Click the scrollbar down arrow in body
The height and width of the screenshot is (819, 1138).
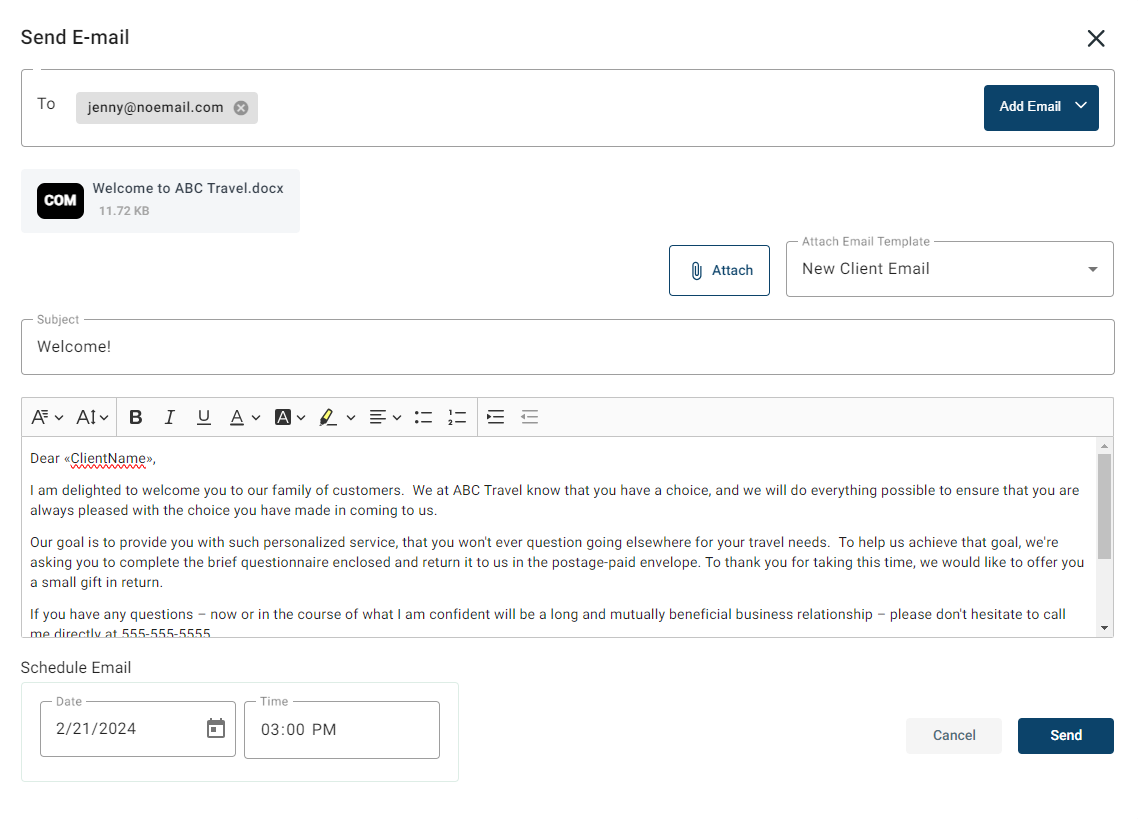(x=1105, y=628)
